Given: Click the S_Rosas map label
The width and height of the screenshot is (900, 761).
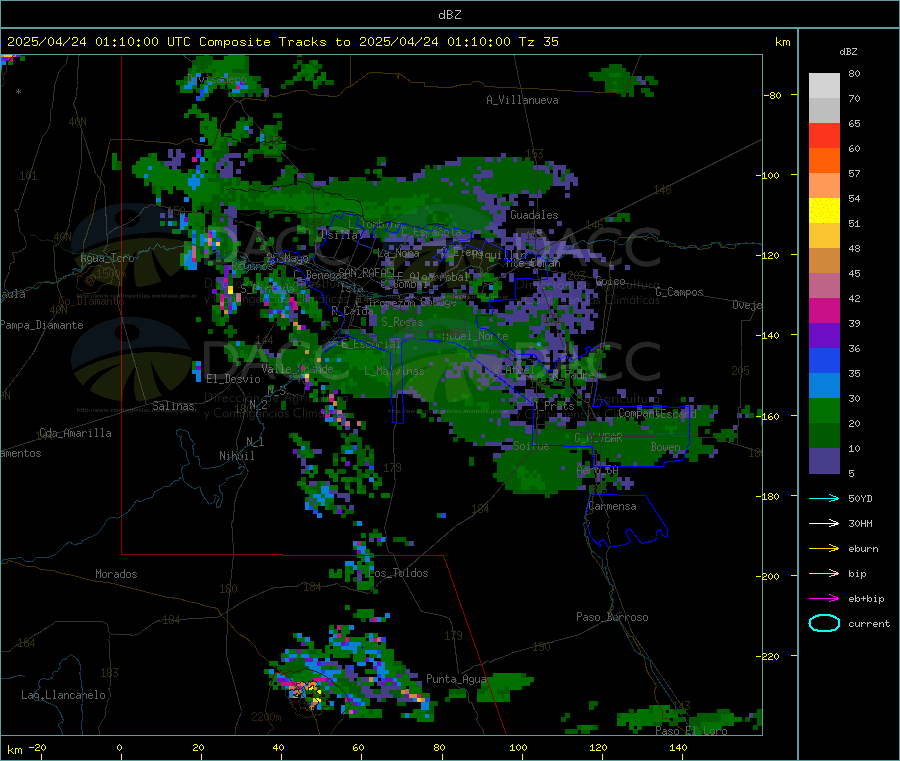Looking at the screenshot, I should (402, 322).
